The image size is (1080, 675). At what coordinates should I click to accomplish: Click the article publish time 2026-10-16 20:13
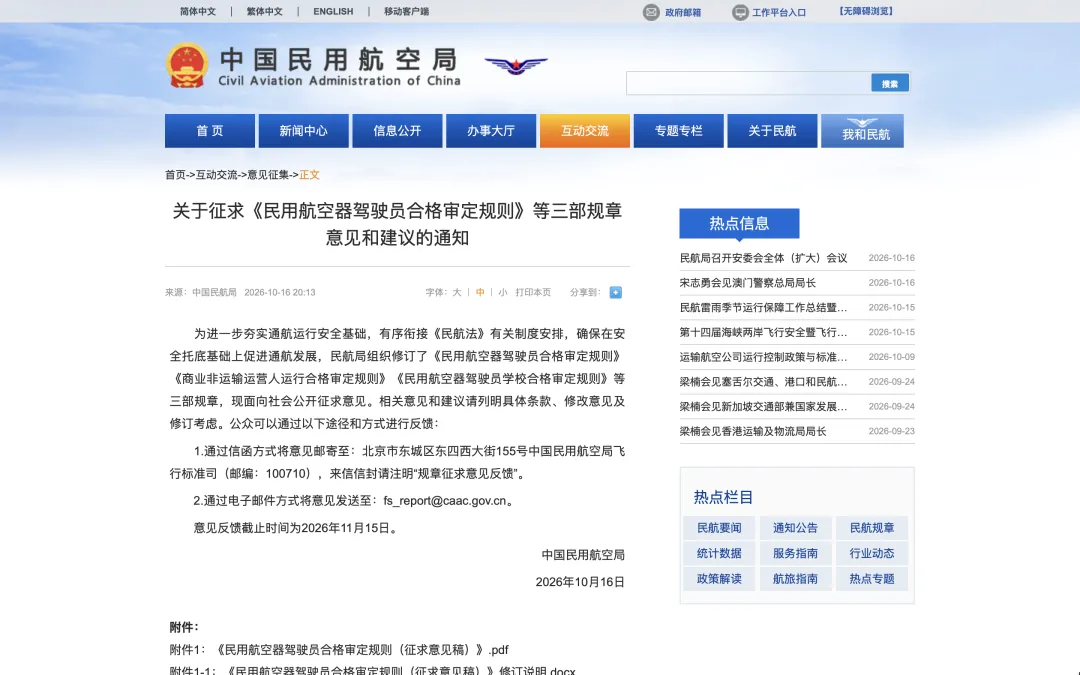[x=280, y=292]
